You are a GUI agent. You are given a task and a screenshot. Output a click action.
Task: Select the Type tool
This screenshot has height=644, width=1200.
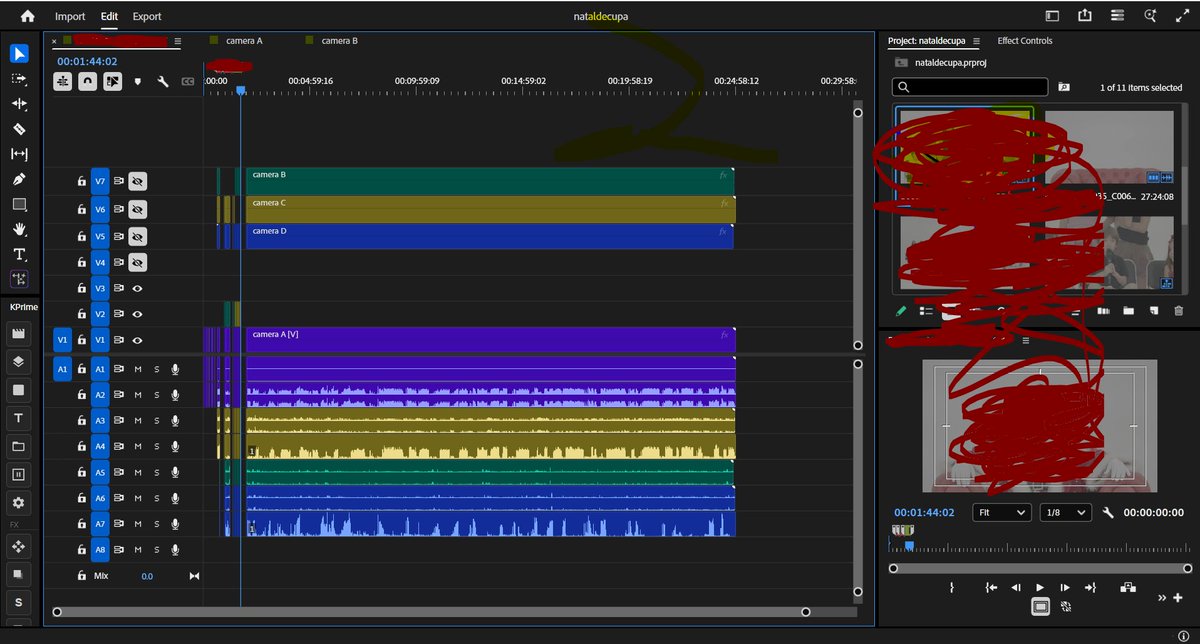click(19, 254)
